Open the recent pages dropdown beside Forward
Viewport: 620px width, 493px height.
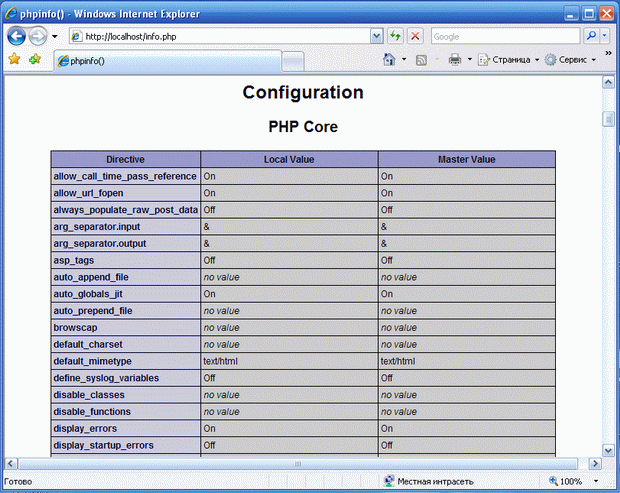pos(55,36)
